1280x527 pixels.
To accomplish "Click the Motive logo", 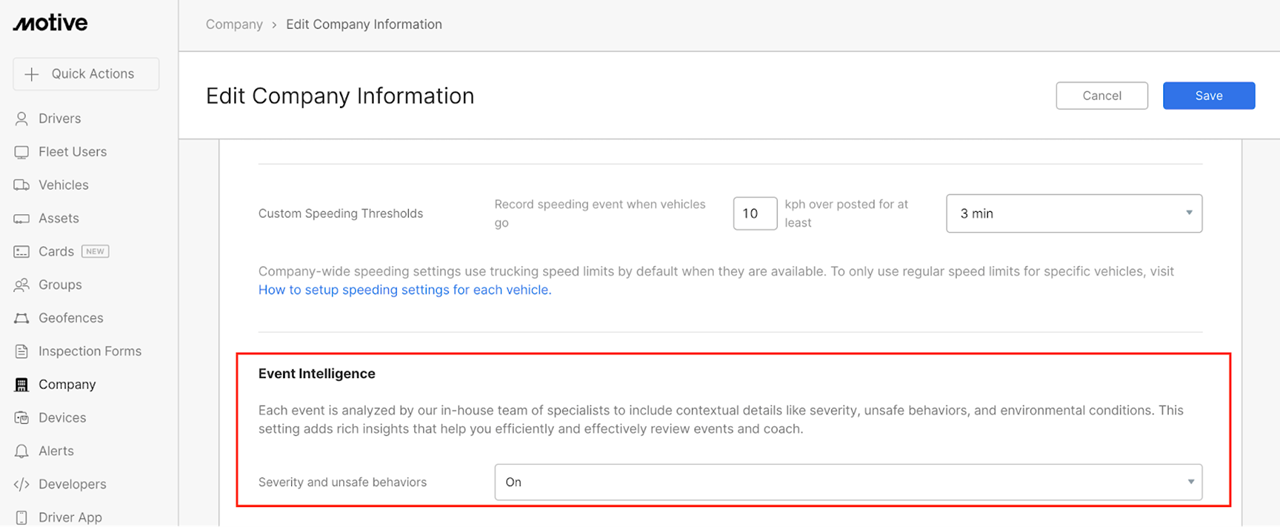I will point(50,23).
